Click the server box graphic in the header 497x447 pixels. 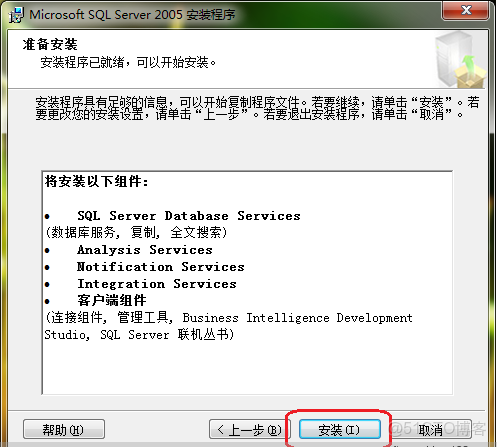[460, 60]
